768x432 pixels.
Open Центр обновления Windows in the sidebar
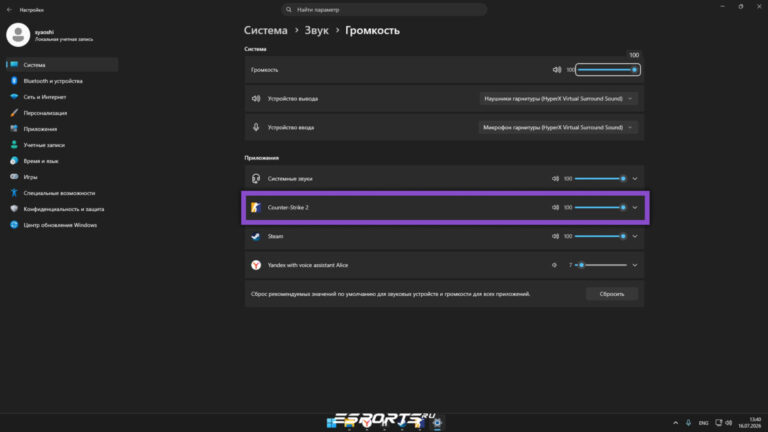62,225
